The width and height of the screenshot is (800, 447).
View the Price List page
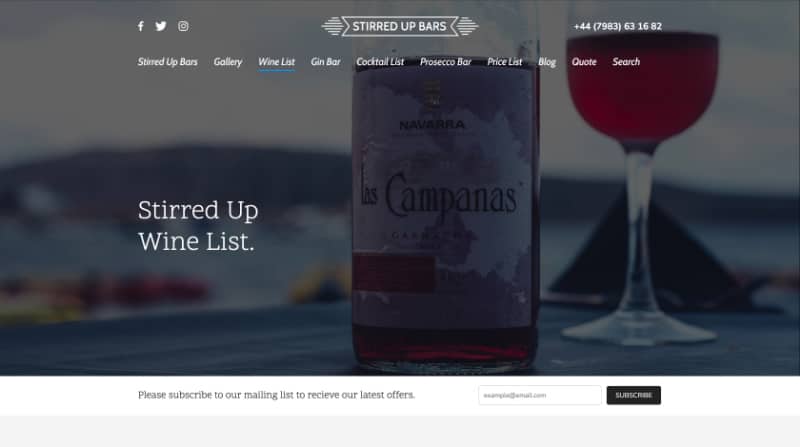[505, 62]
